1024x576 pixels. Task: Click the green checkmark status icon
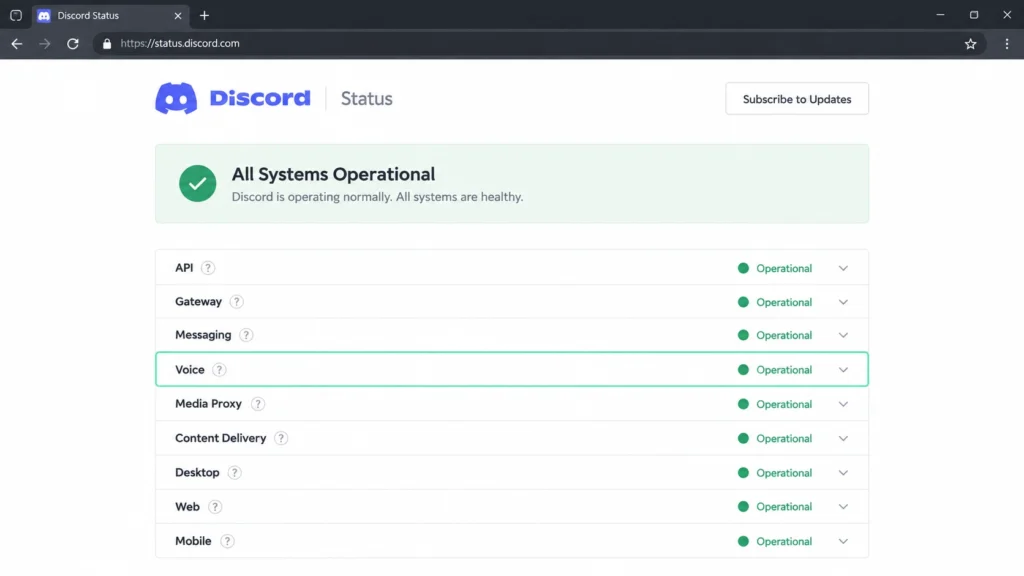point(197,184)
